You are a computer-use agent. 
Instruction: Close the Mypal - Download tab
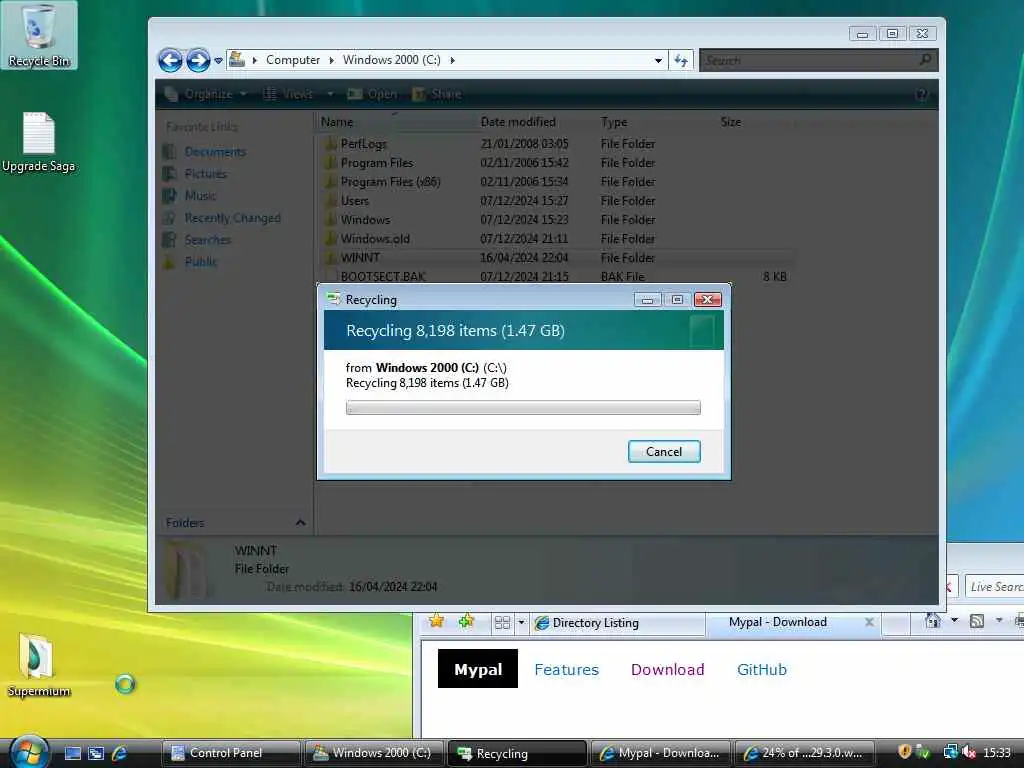pyautogui.click(x=869, y=622)
